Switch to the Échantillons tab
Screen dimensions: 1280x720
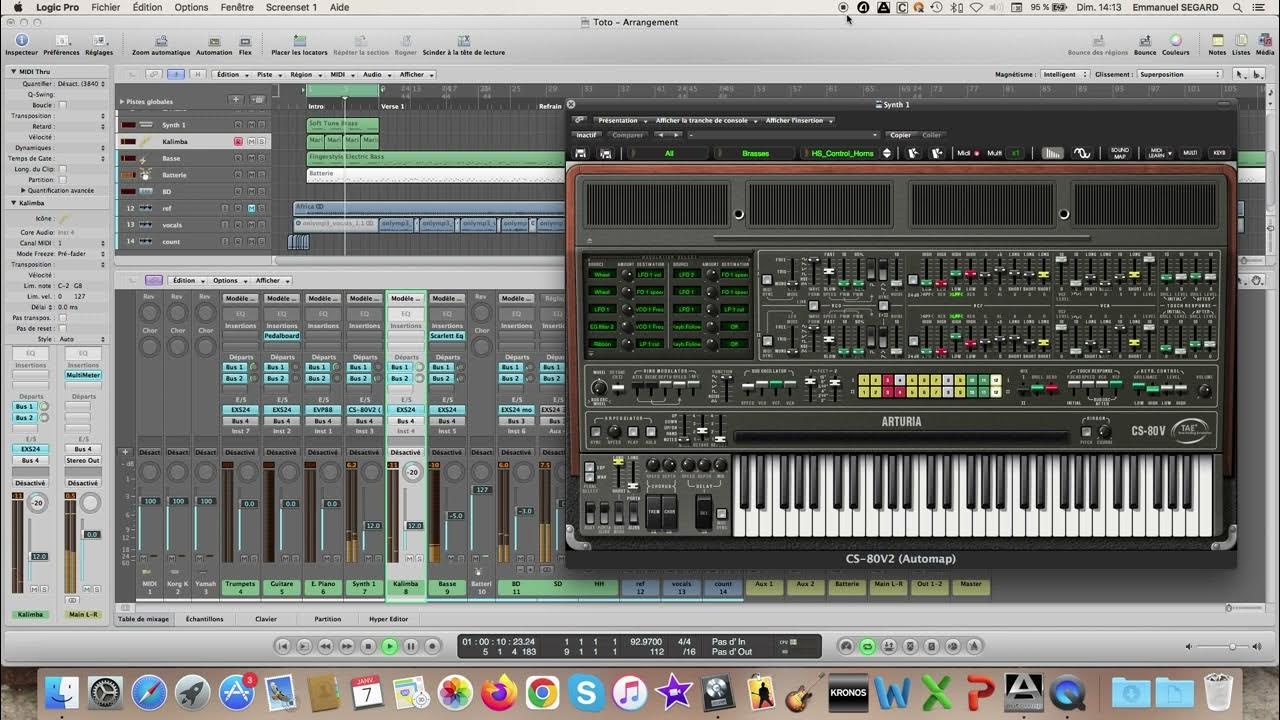pyautogui.click(x=205, y=619)
